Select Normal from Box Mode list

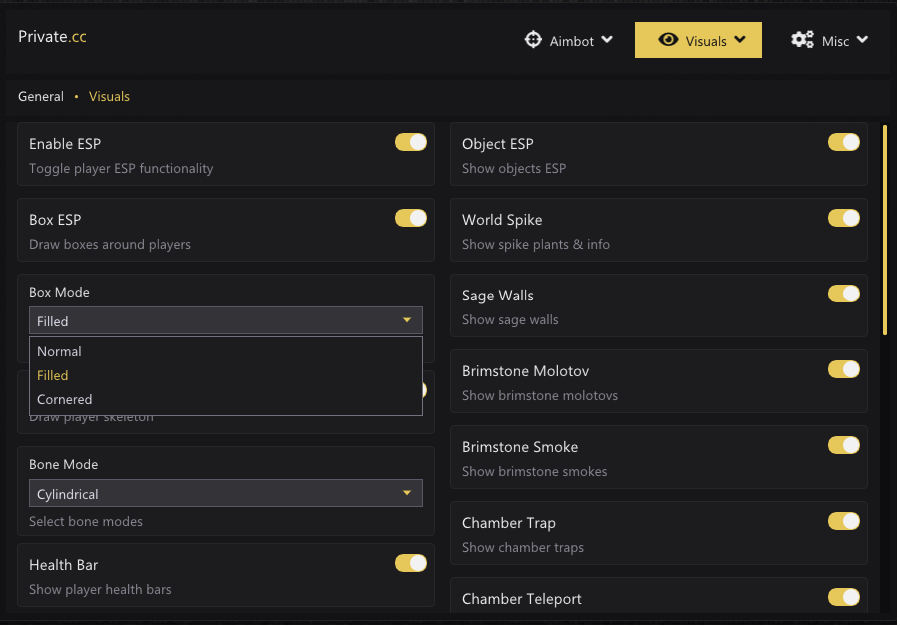(60, 351)
